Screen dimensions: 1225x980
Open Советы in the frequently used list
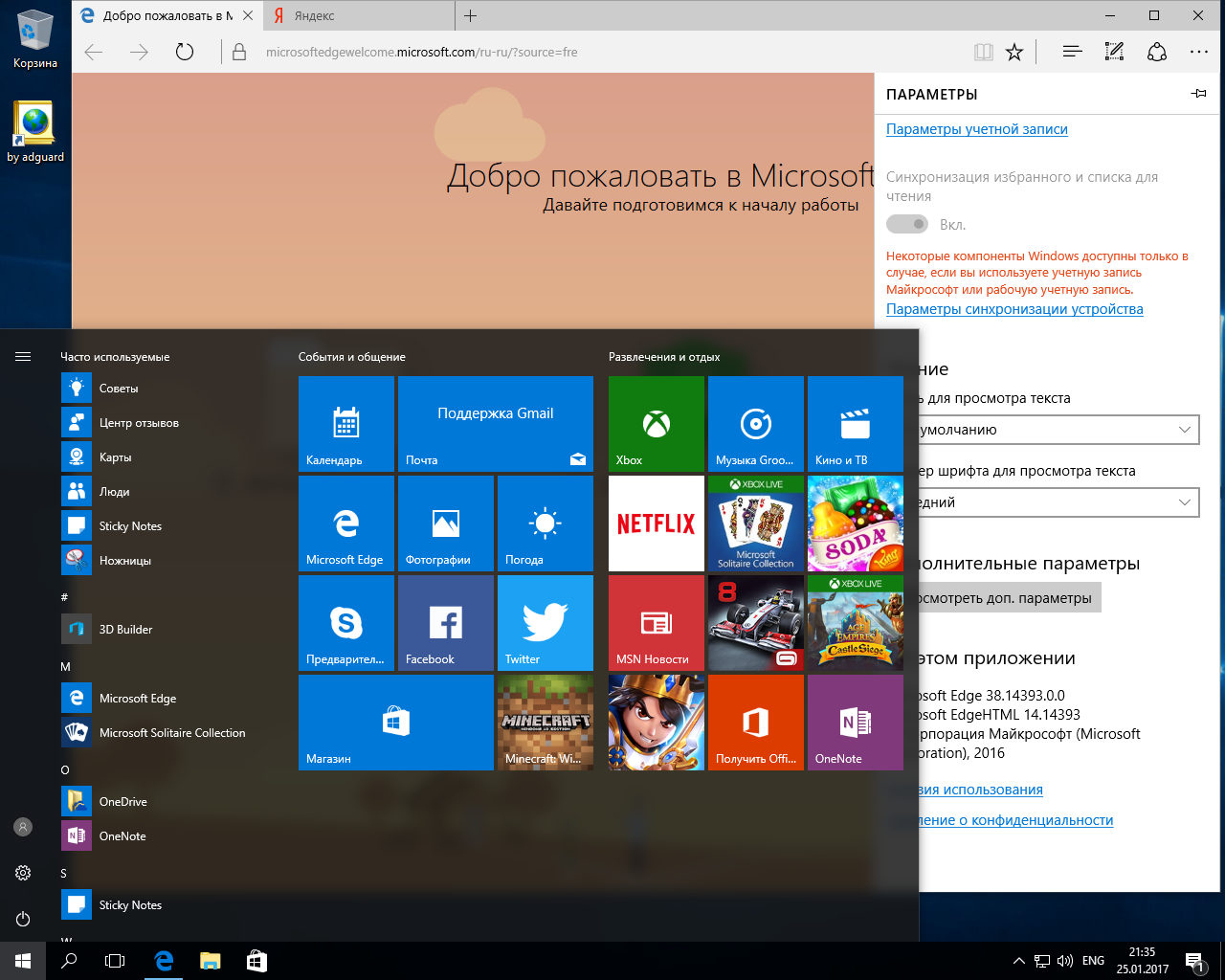163,389
